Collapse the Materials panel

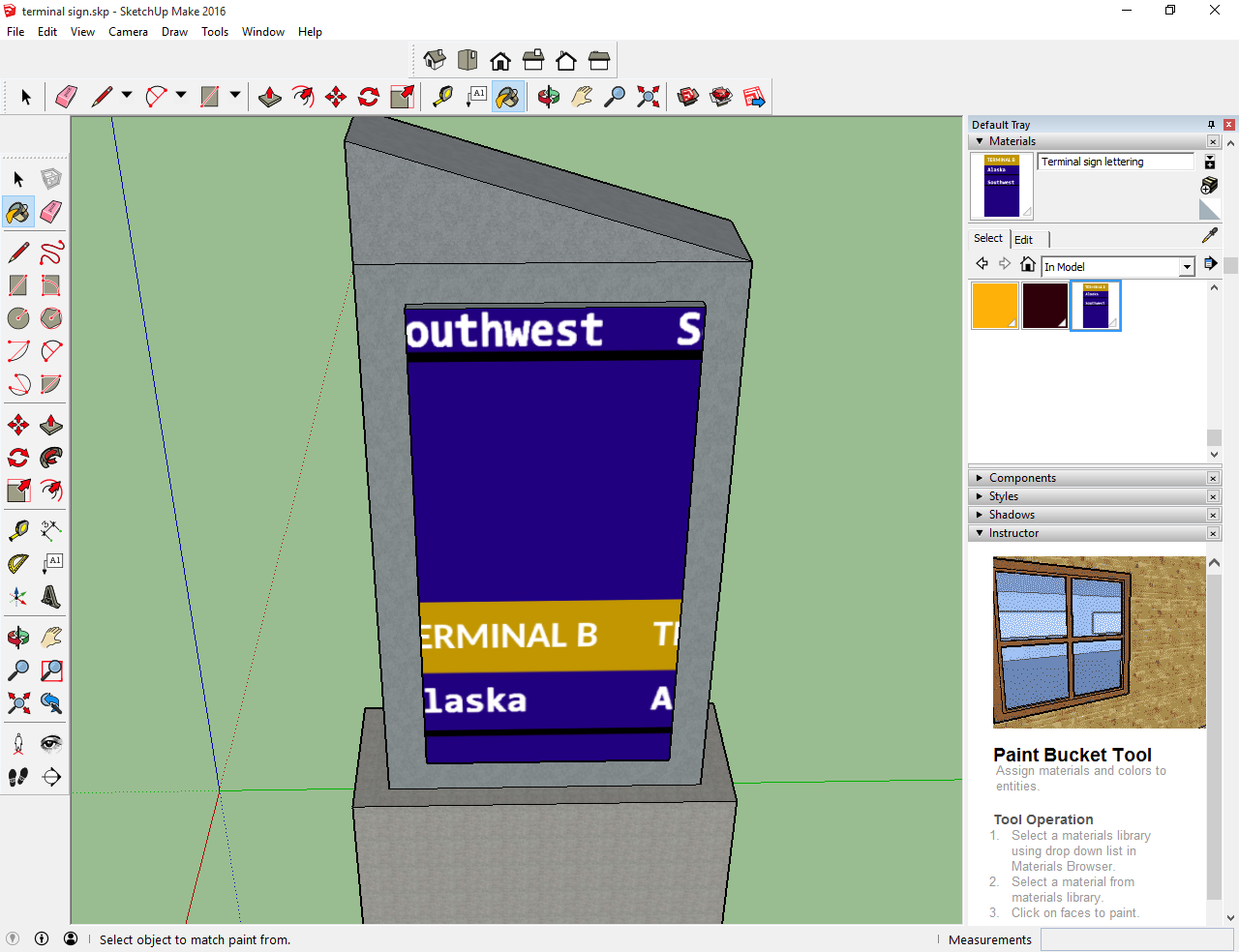[980, 141]
